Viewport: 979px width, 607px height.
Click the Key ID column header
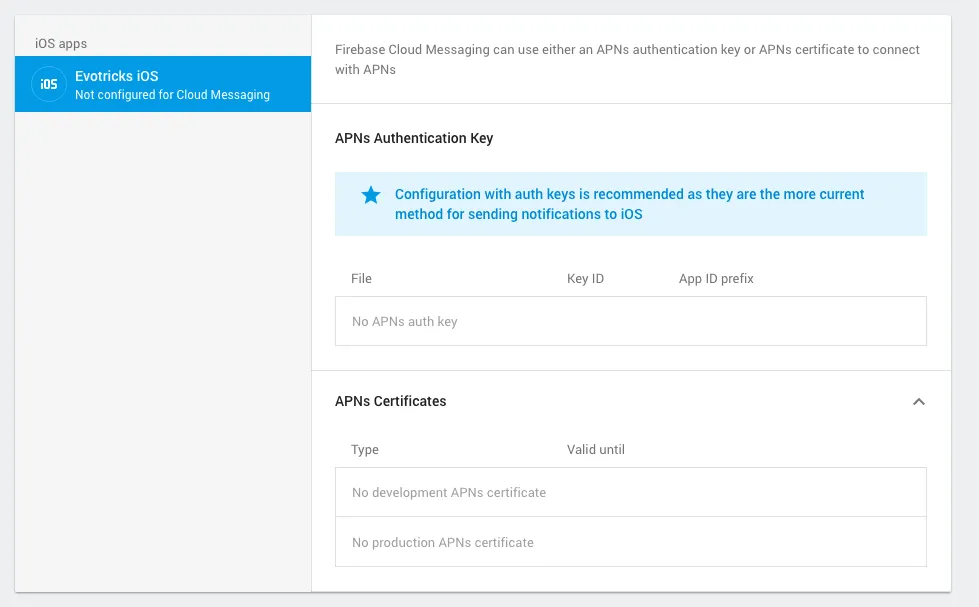point(585,279)
